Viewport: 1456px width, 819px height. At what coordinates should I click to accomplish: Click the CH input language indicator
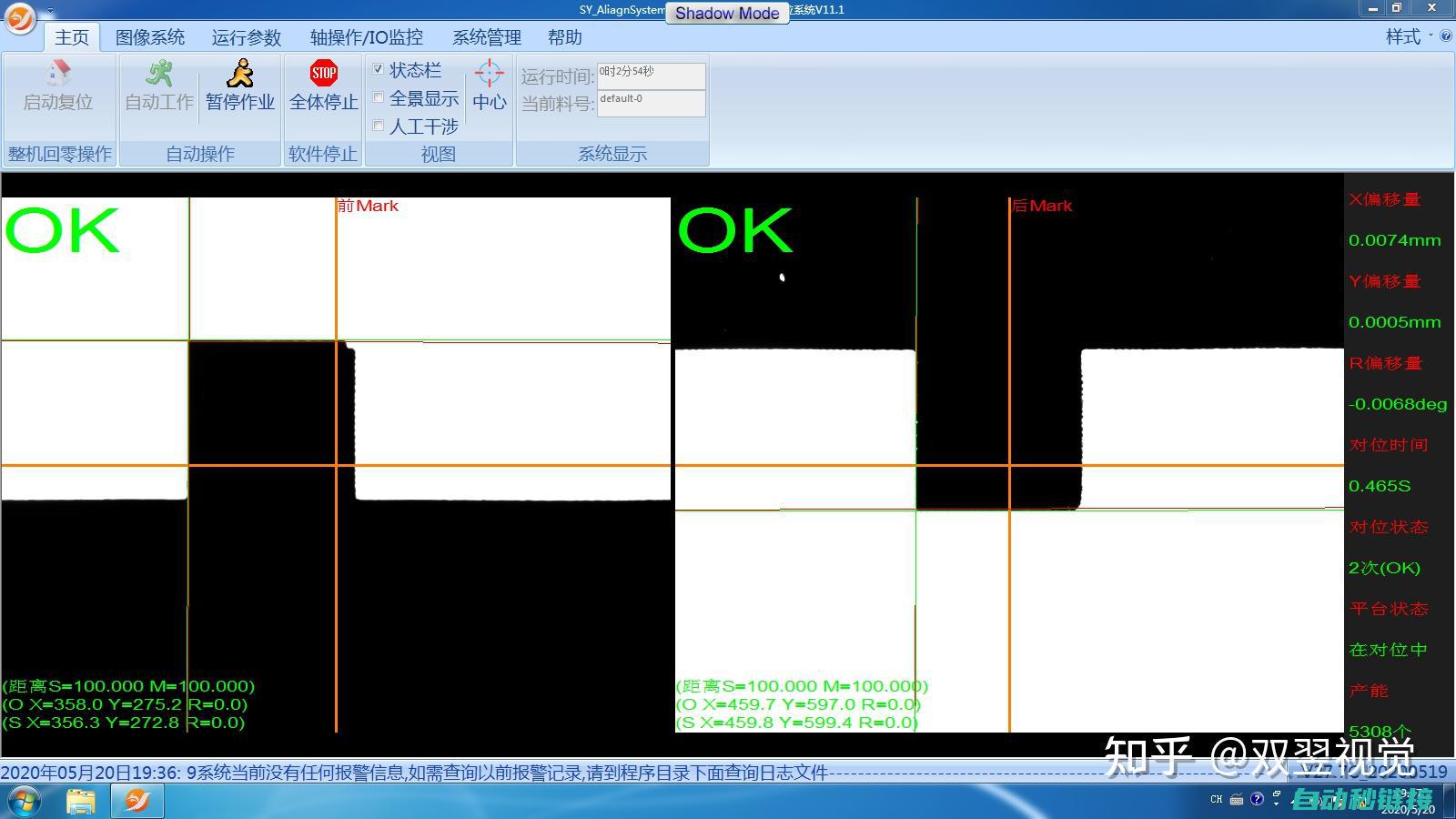tap(1217, 799)
